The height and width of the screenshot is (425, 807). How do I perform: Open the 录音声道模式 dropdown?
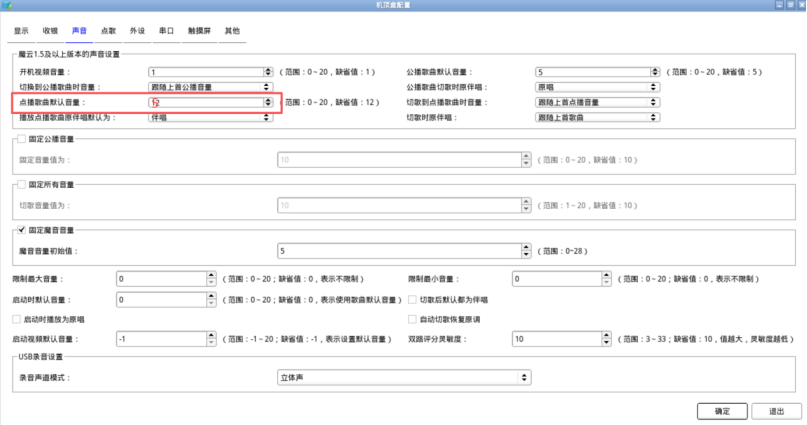coord(404,378)
